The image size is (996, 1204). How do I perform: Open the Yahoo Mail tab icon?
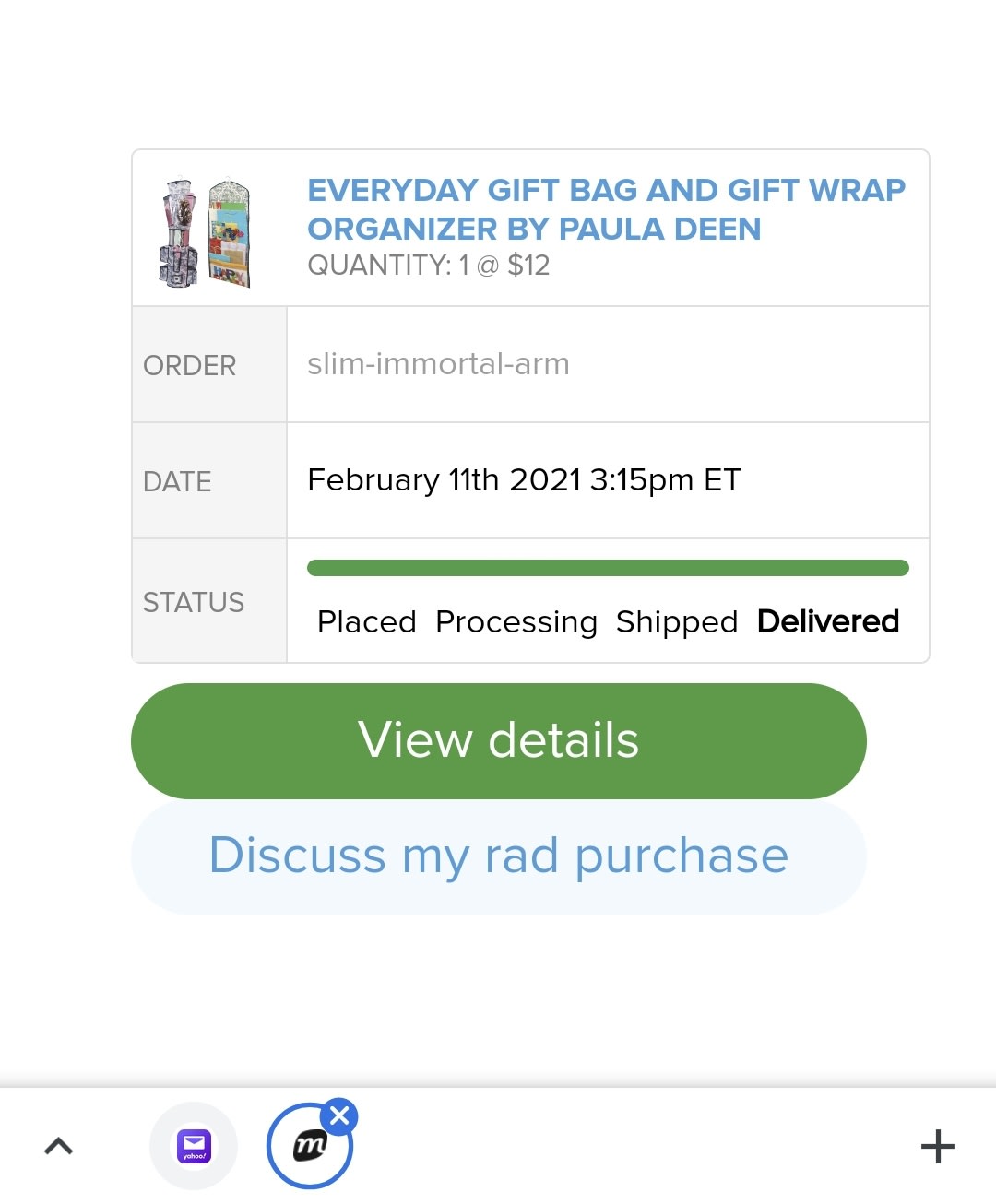194,1146
